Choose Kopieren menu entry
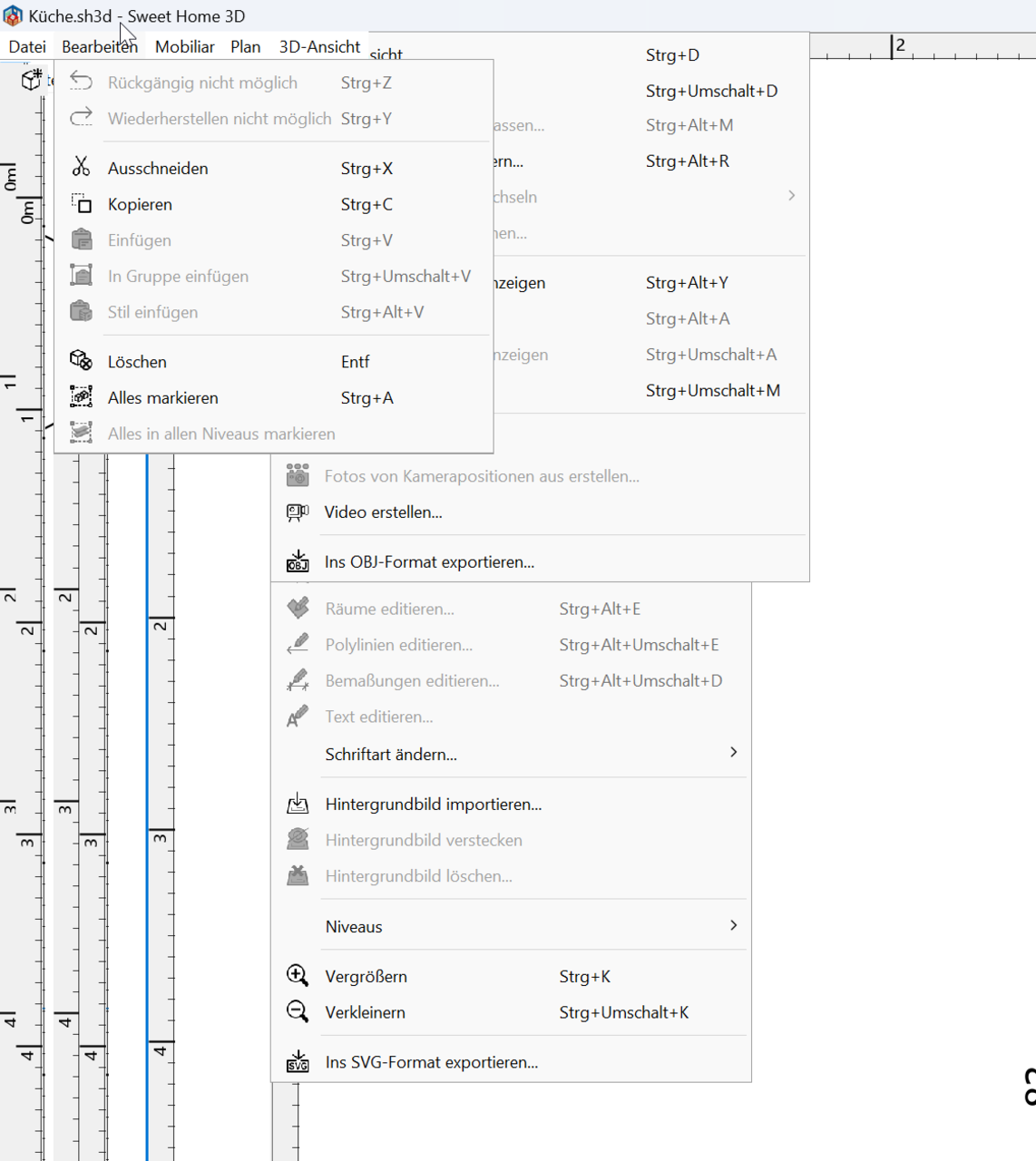Viewport: 1036px width, 1161px height. click(x=274, y=204)
